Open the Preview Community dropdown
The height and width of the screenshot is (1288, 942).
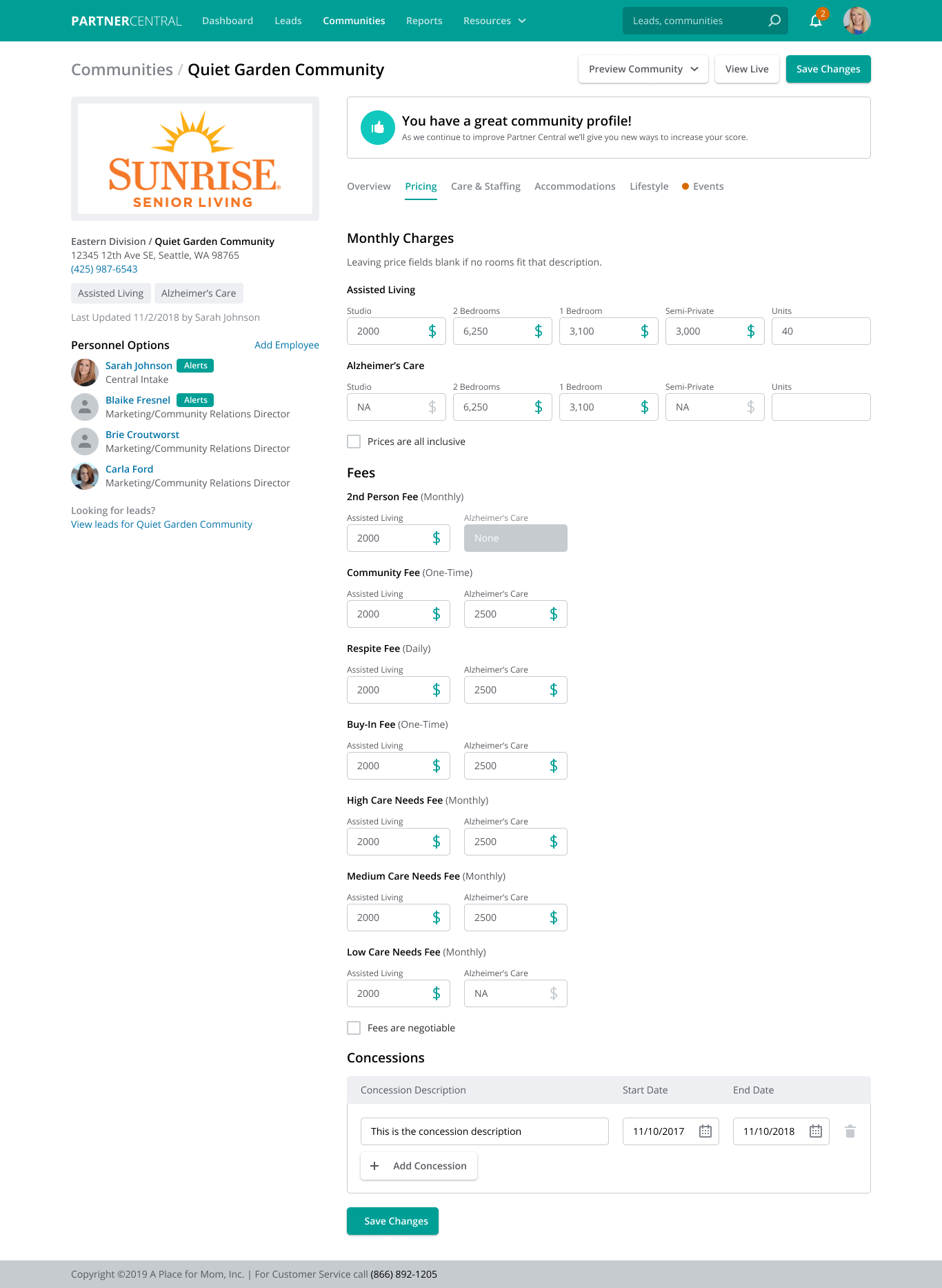[x=643, y=69]
